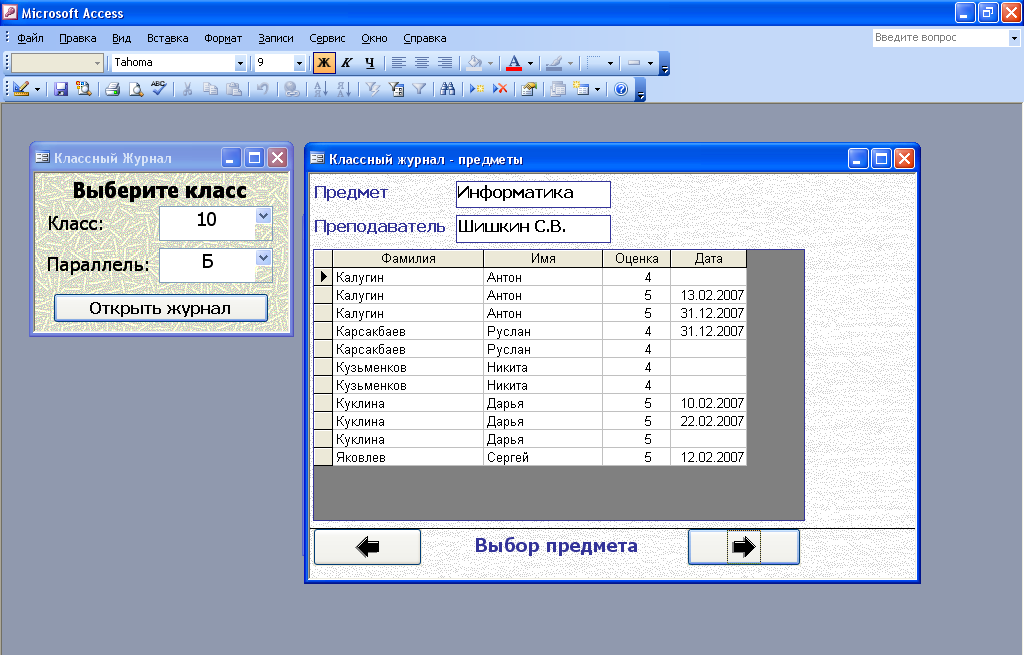Filter by form icon
Image resolution: width=1024 pixels, height=655 pixels.
pos(396,89)
